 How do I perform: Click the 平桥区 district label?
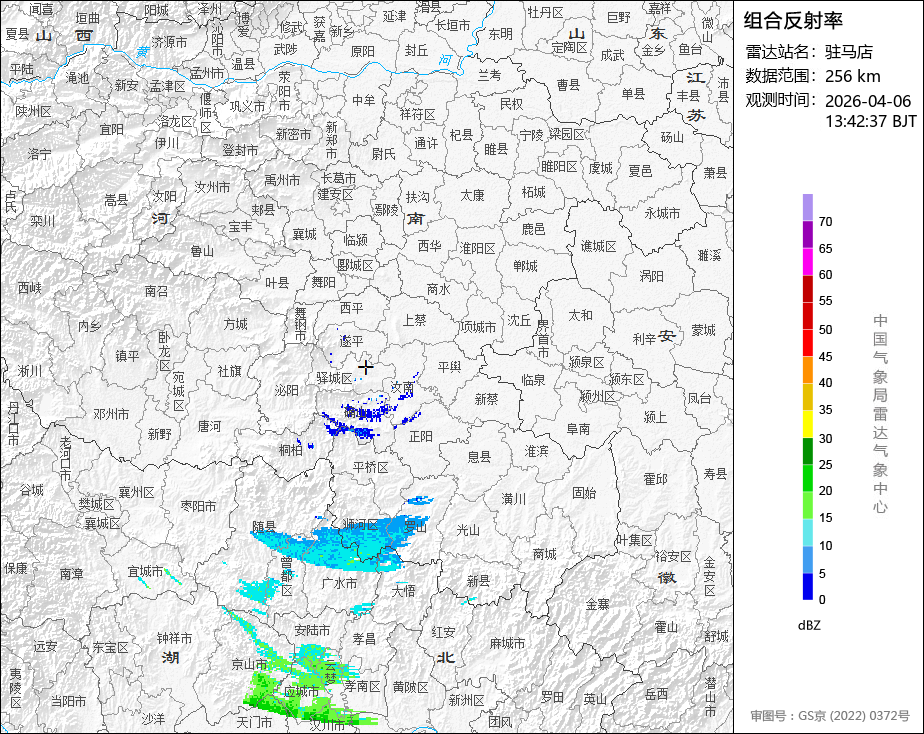point(371,467)
